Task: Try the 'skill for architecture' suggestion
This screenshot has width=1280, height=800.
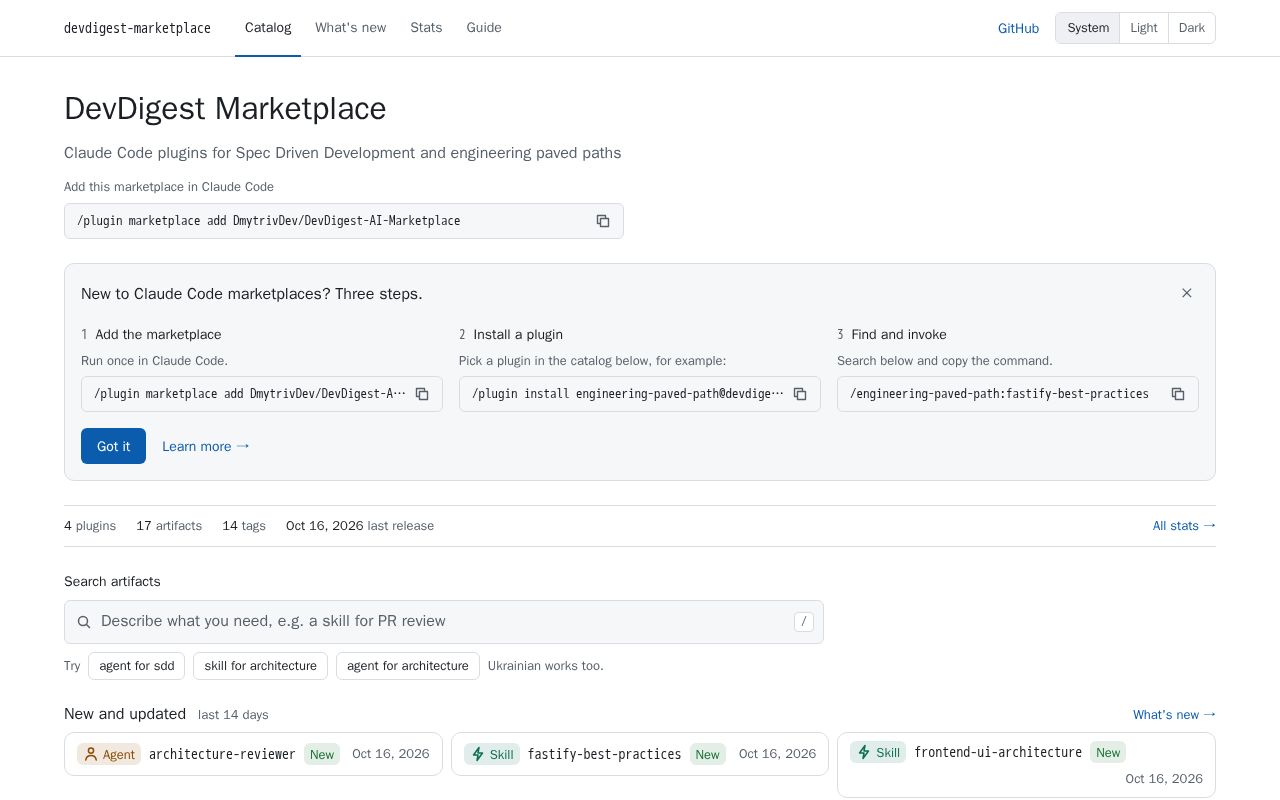Action: 260,666
